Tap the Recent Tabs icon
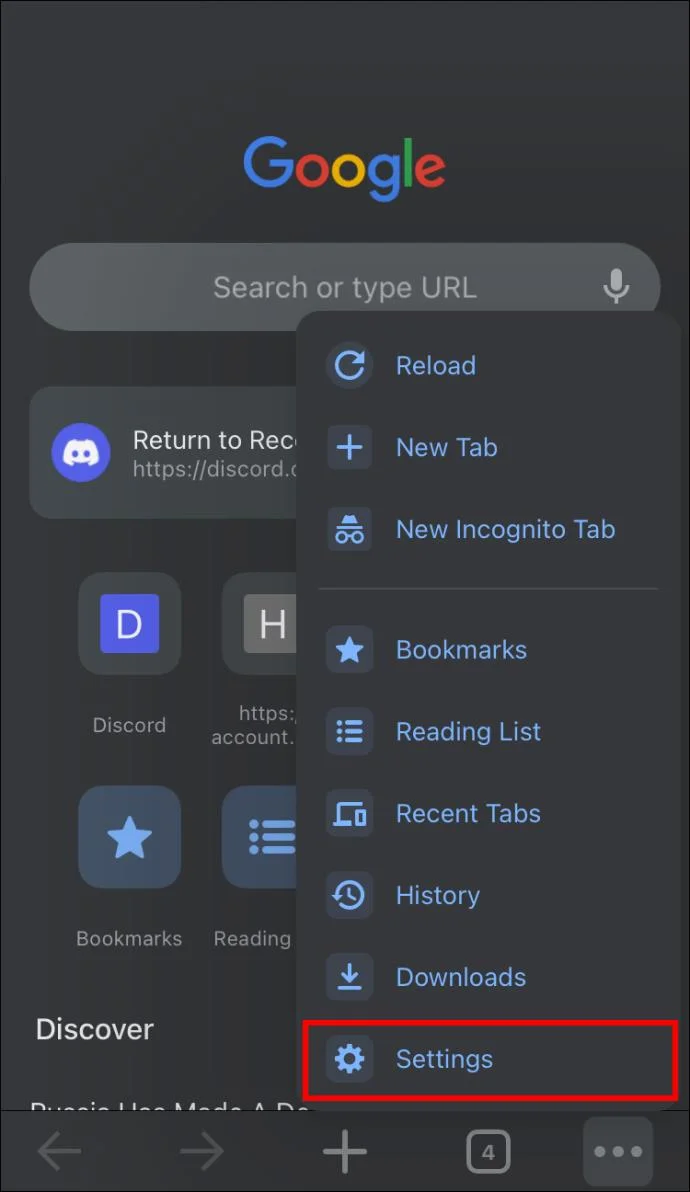The height and width of the screenshot is (1192, 690). (349, 813)
